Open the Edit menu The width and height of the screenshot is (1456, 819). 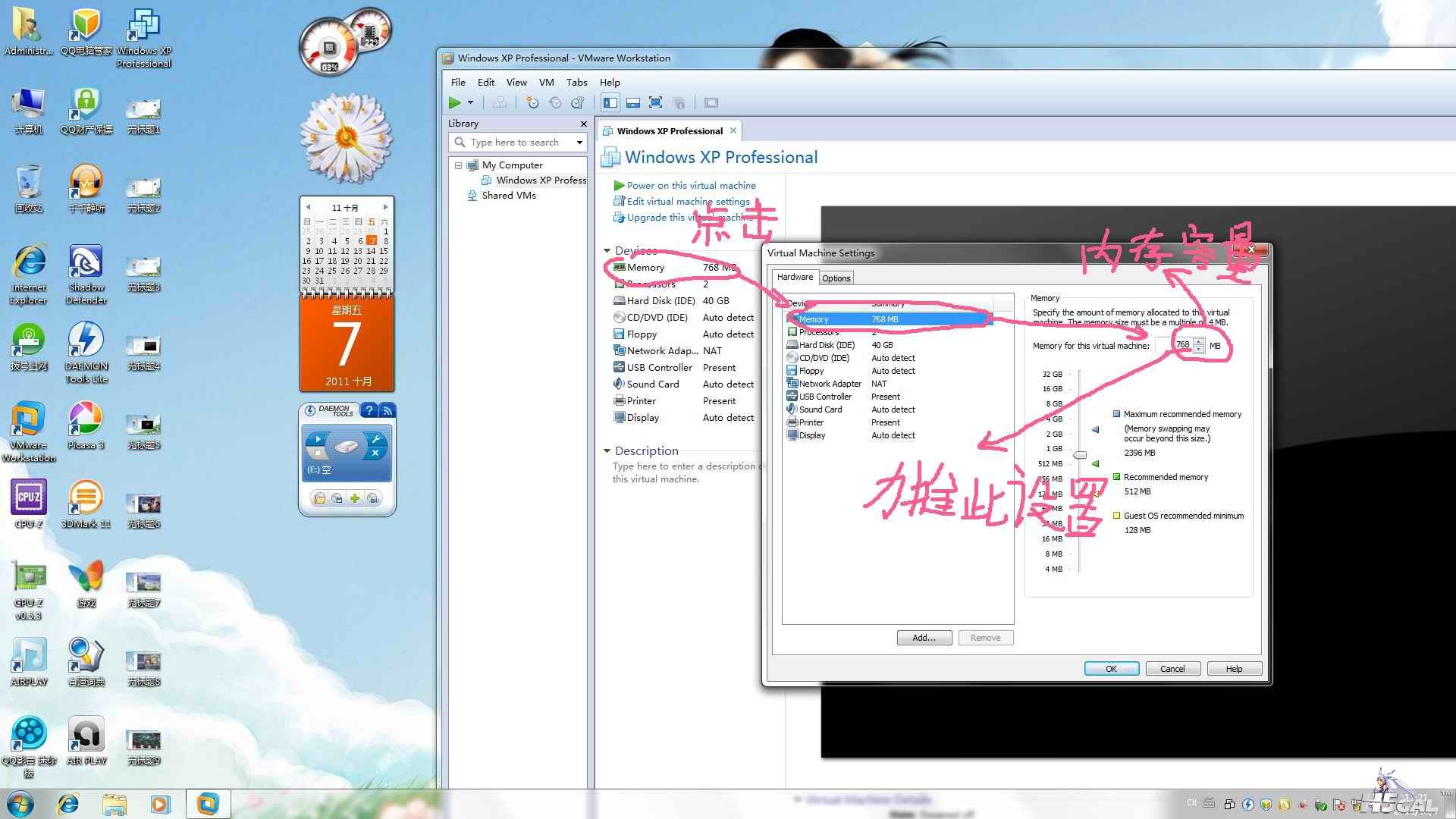(x=486, y=82)
